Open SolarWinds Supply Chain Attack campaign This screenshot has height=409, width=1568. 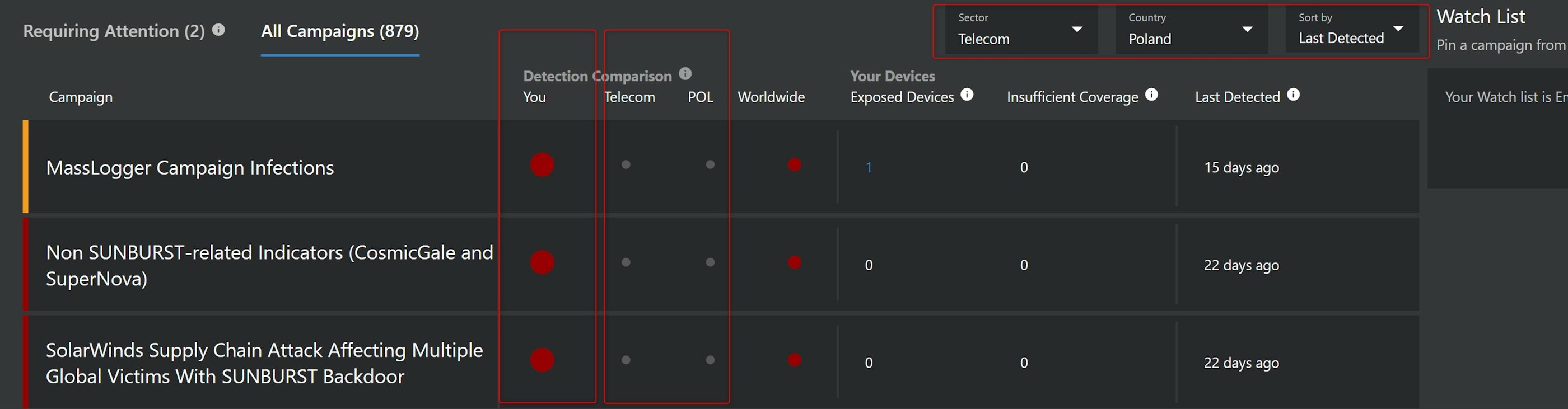point(264,363)
